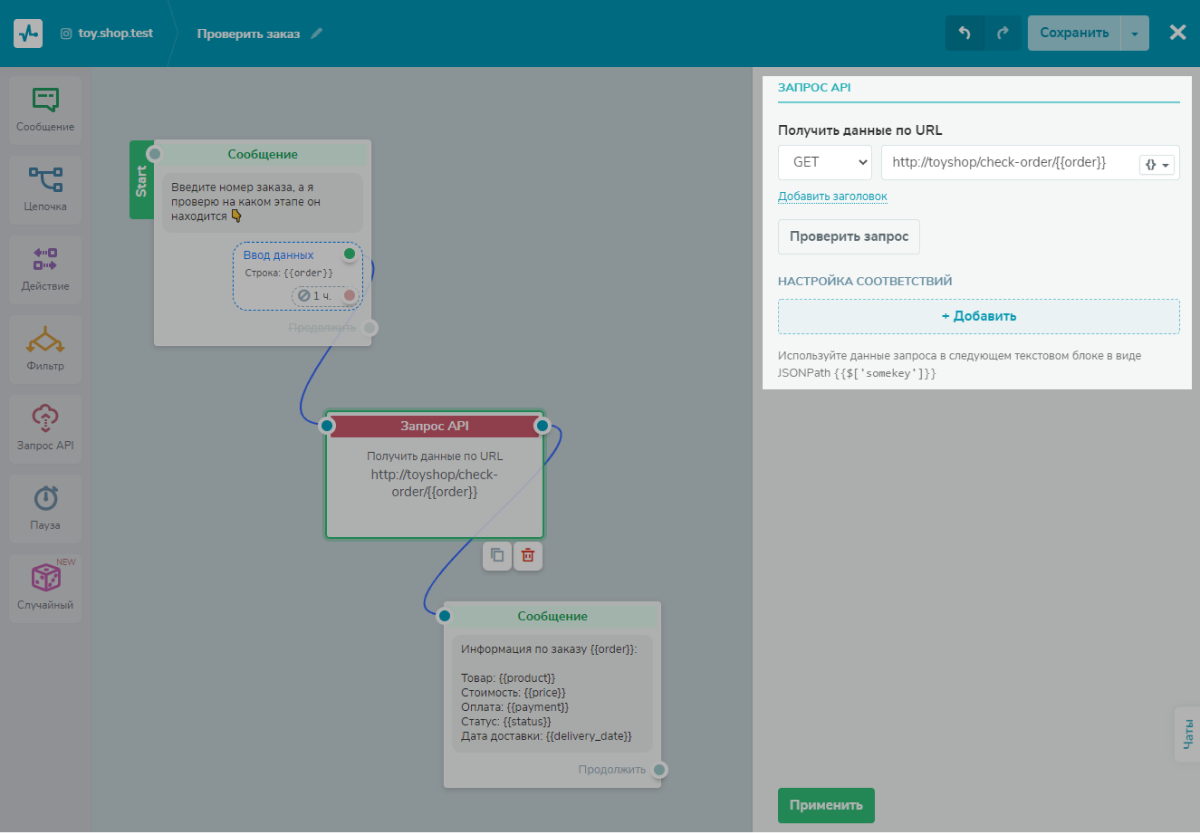
Task: Delete the Запрос API node via trash icon
Action: click(x=527, y=555)
